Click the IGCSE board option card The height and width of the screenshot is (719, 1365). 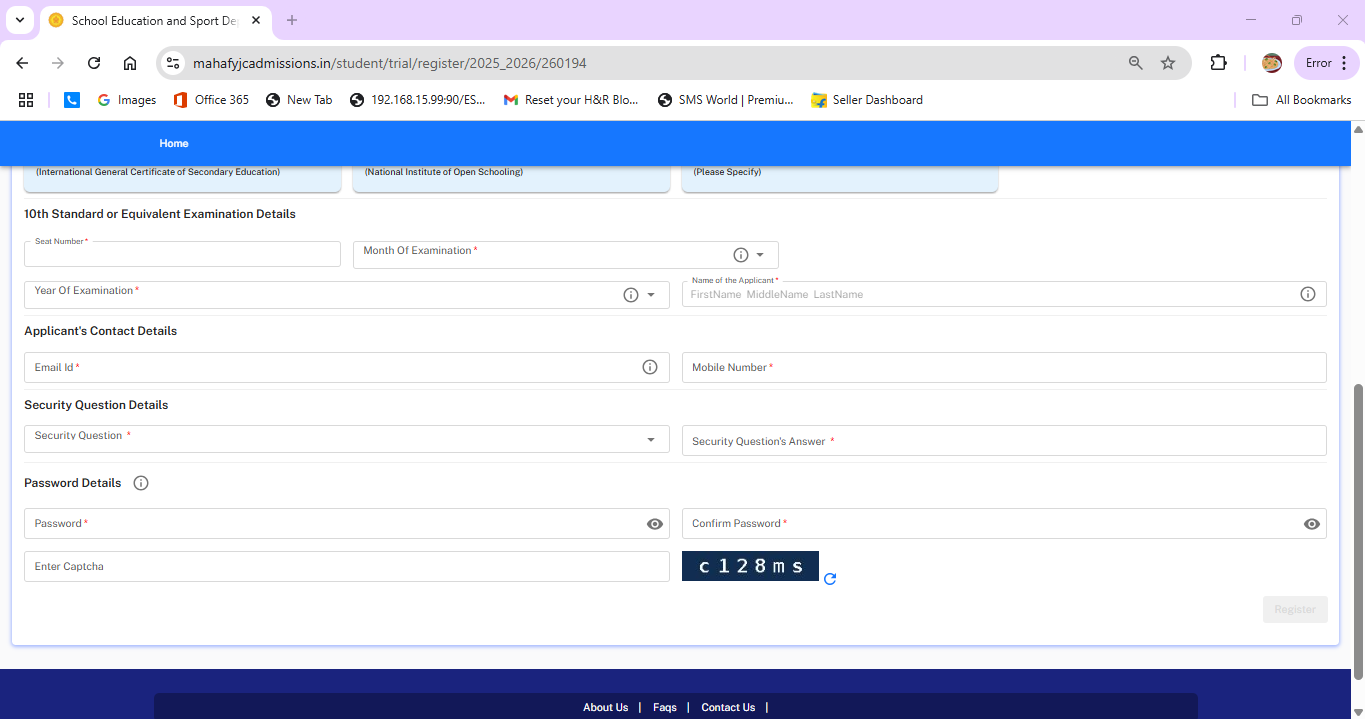pos(182,178)
